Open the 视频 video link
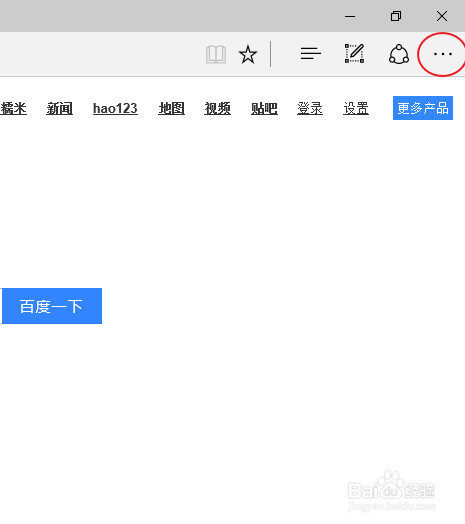465x524 pixels. [x=218, y=109]
